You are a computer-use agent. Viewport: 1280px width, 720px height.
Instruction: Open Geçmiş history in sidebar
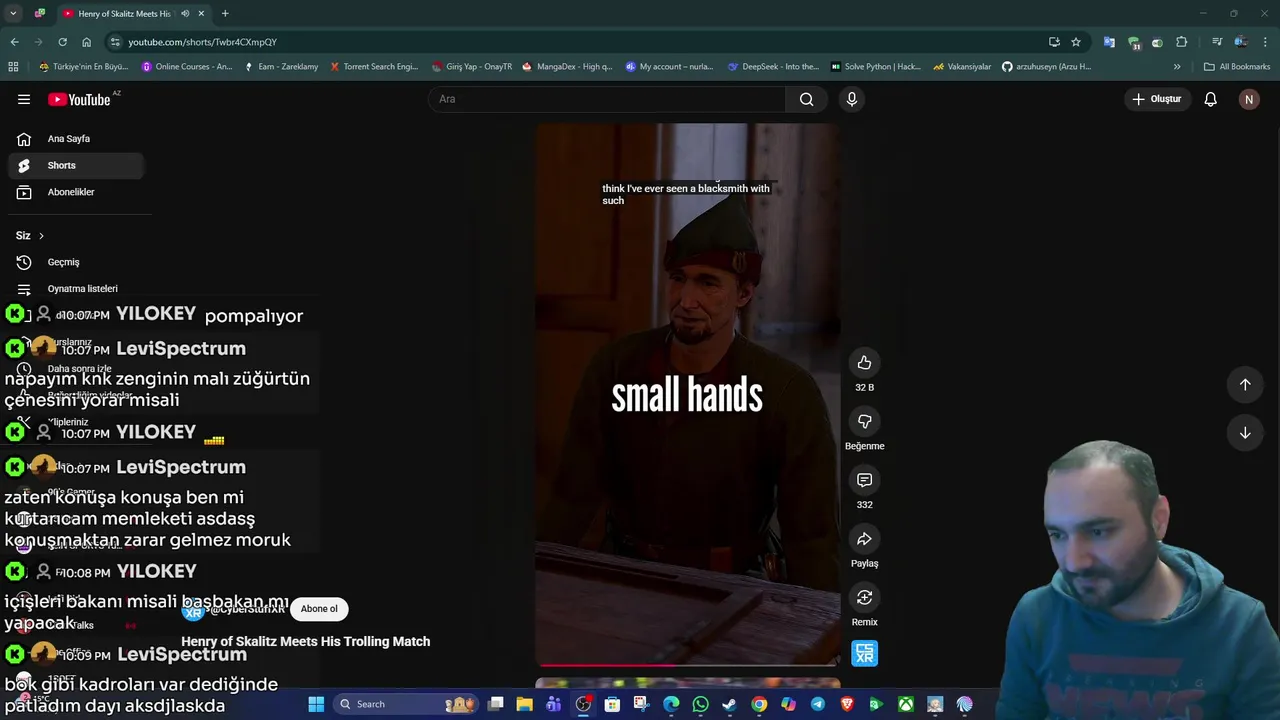75,262
